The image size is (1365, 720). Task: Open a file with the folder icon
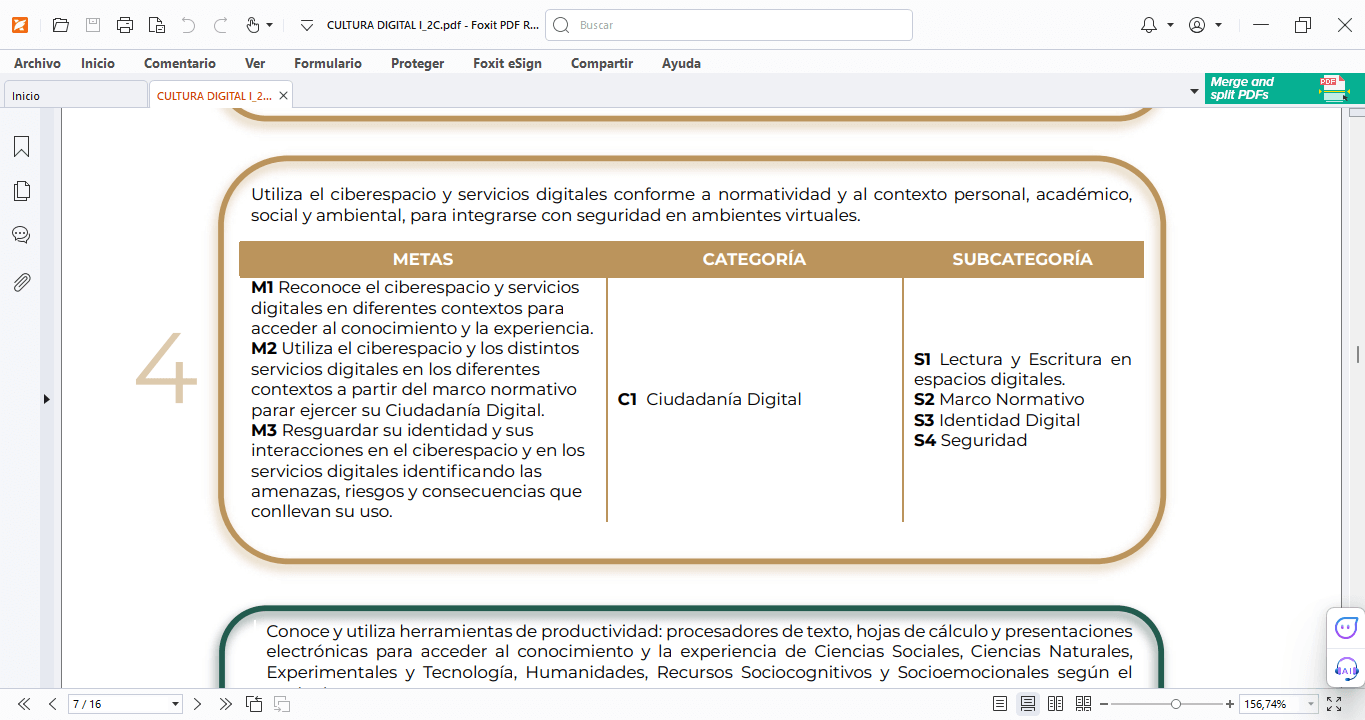pyautogui.click(x=61, y=25)
